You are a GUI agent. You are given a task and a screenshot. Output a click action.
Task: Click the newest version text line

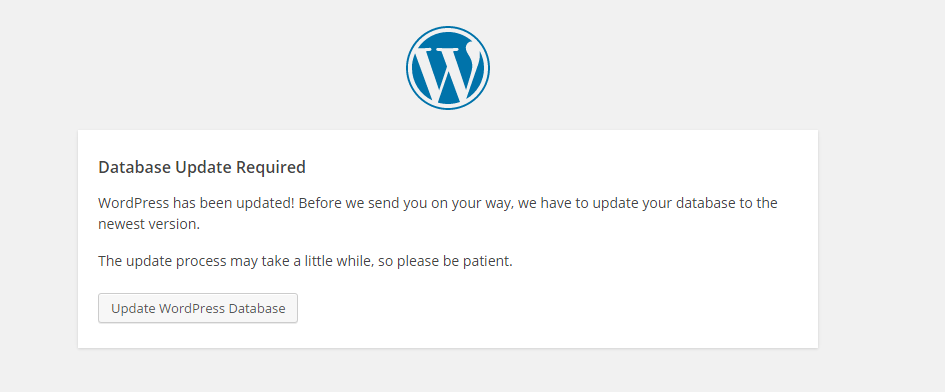[149, 224]
